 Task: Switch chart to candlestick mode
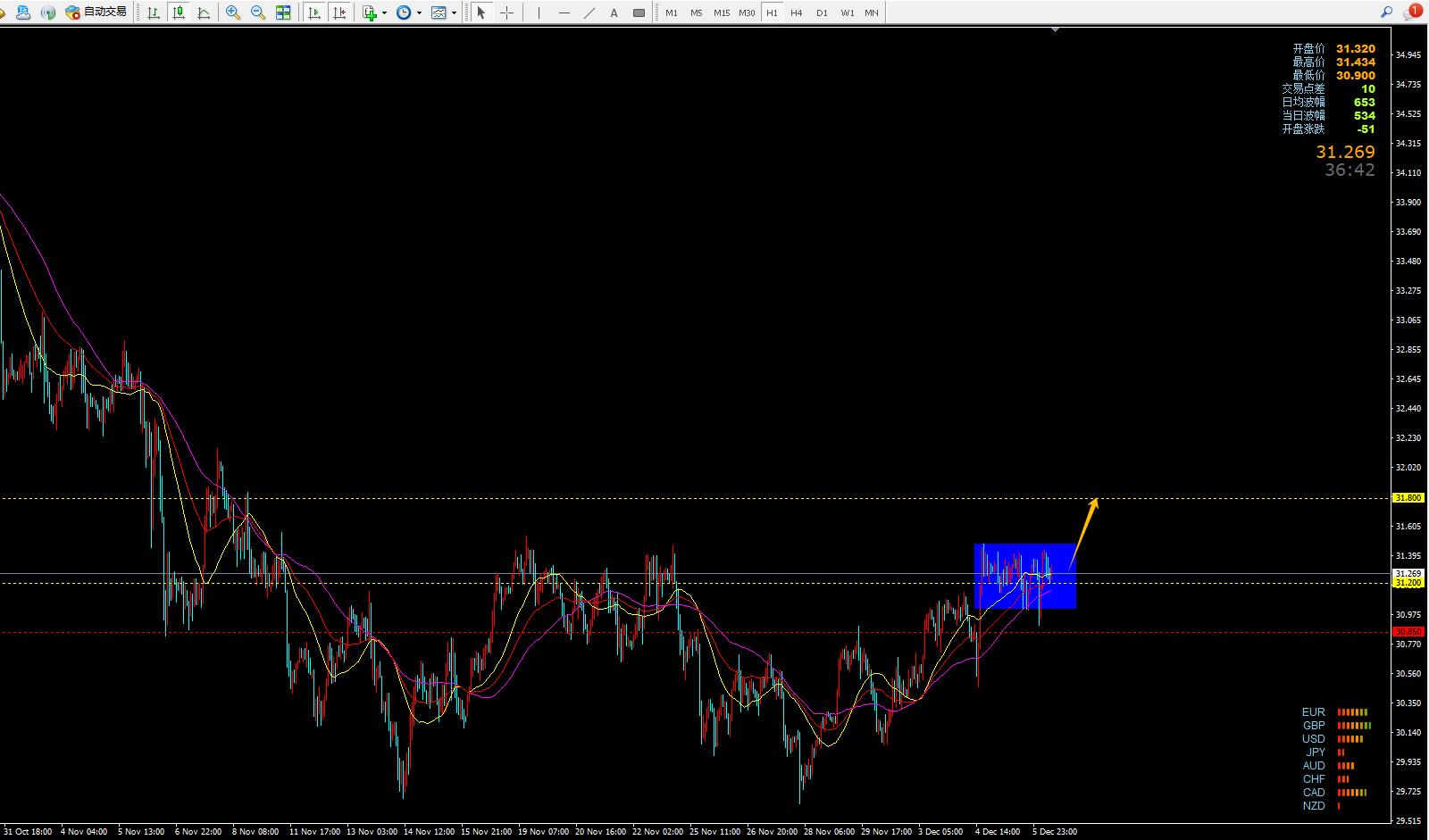179,12
